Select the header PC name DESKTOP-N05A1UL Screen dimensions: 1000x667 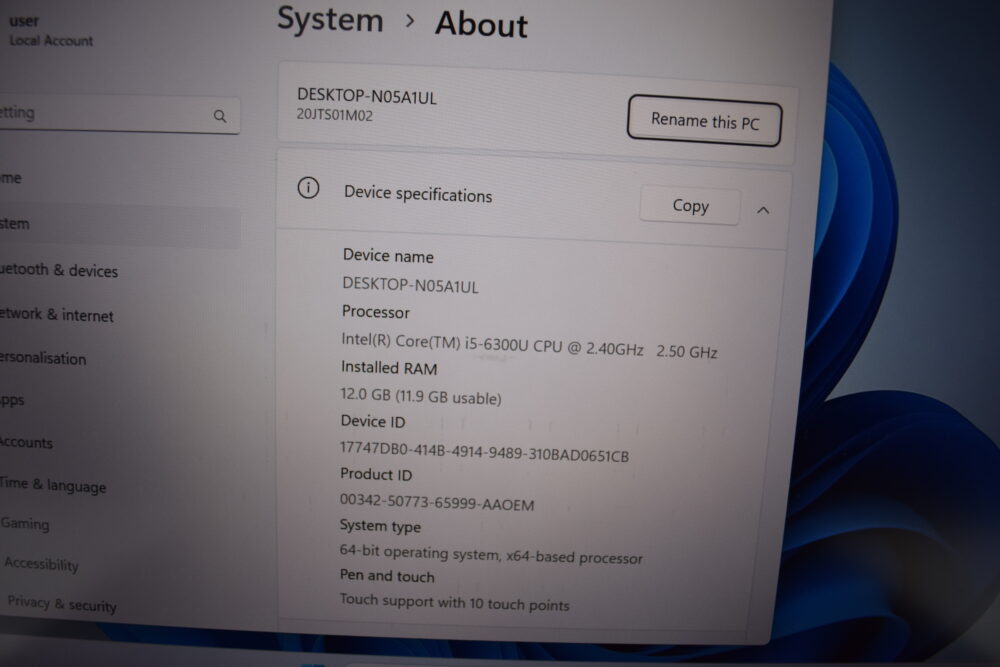[x=367, y=96]
